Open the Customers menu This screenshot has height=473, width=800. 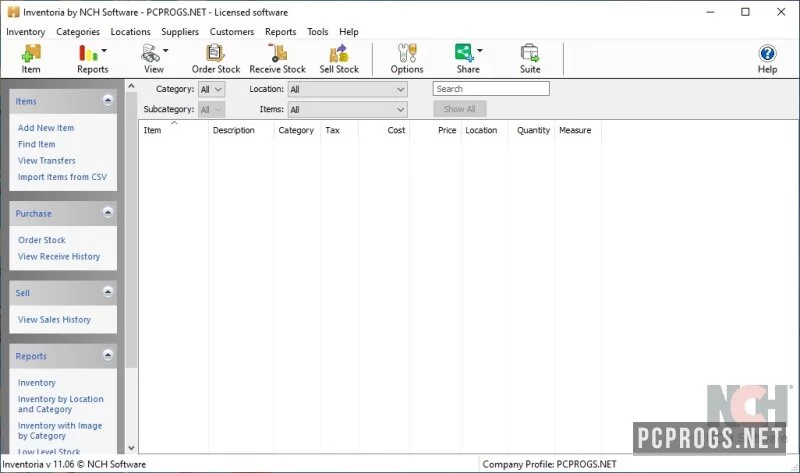(232, 32)
